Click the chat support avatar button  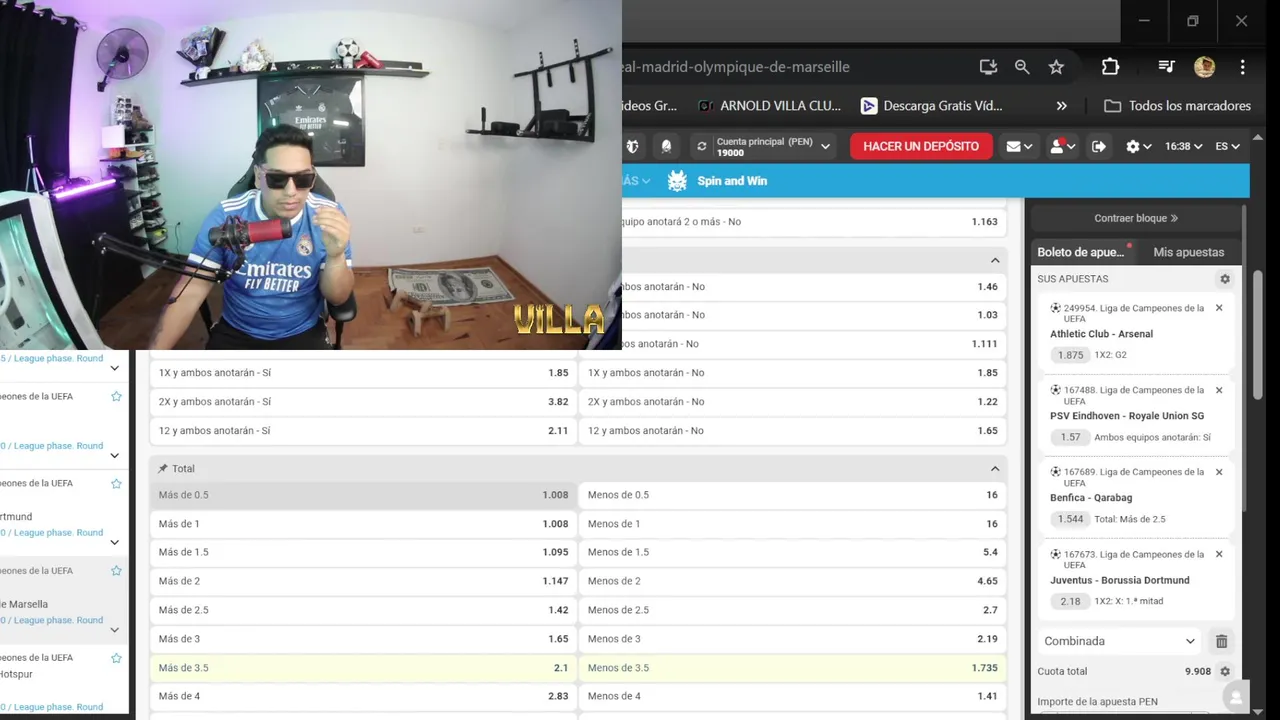(x=1237, y=697)
